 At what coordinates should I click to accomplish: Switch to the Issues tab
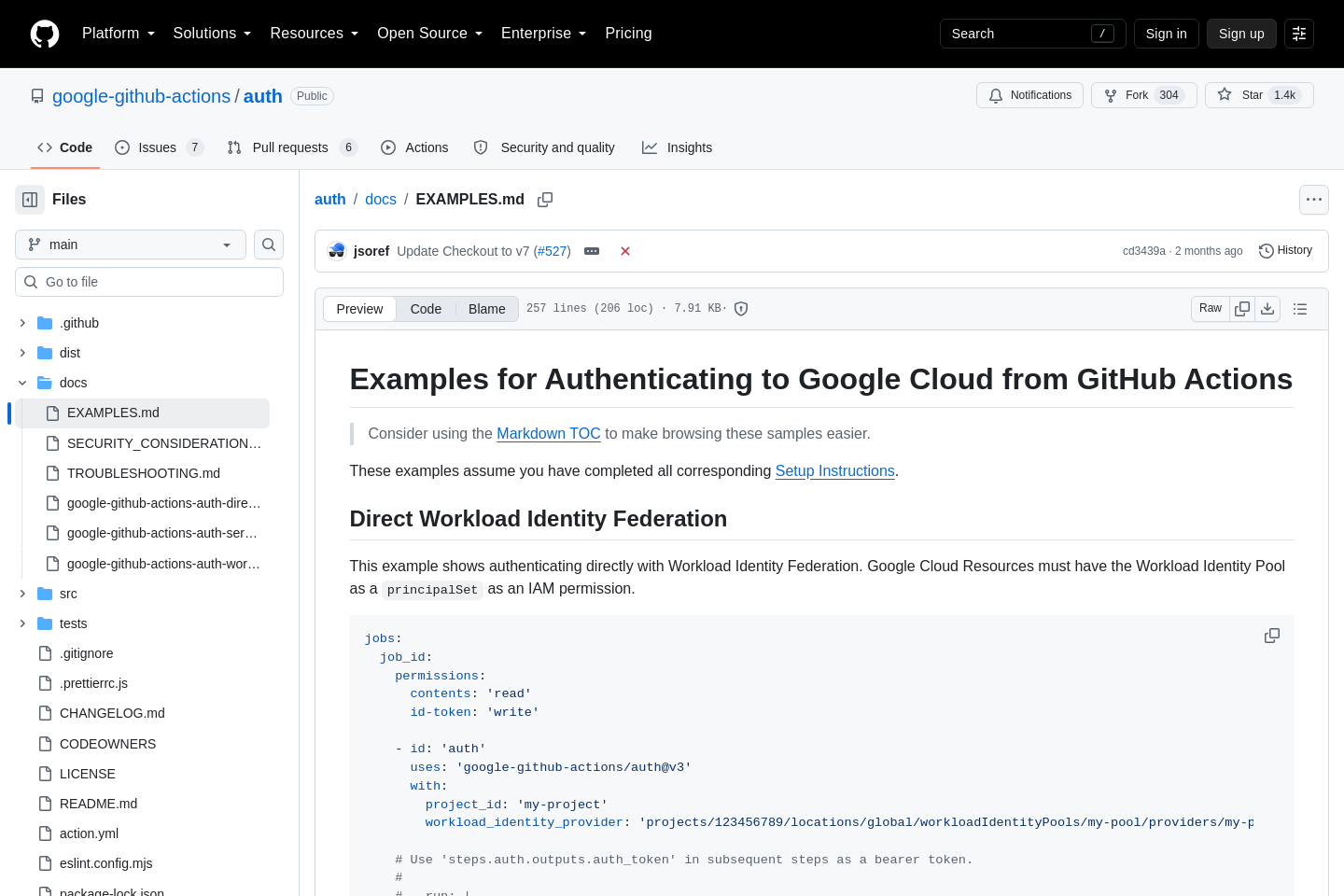click(x=159, y=147)
